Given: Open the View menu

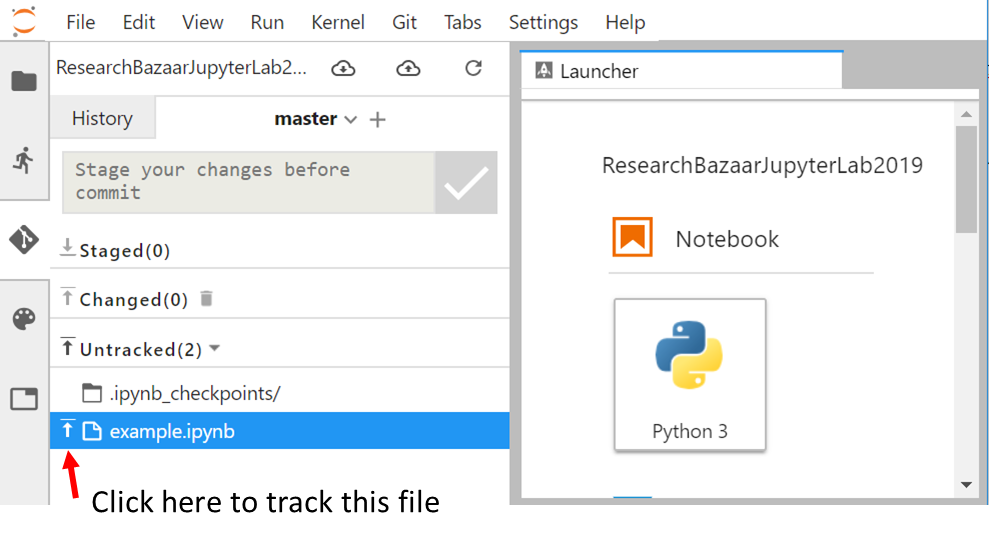Looking at the screenshot, I should tap(202, 22).
